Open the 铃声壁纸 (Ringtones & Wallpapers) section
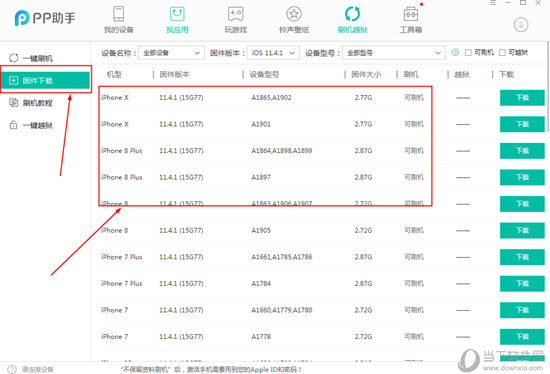Screen dimensions: 550x374 (x=294, y=20)
